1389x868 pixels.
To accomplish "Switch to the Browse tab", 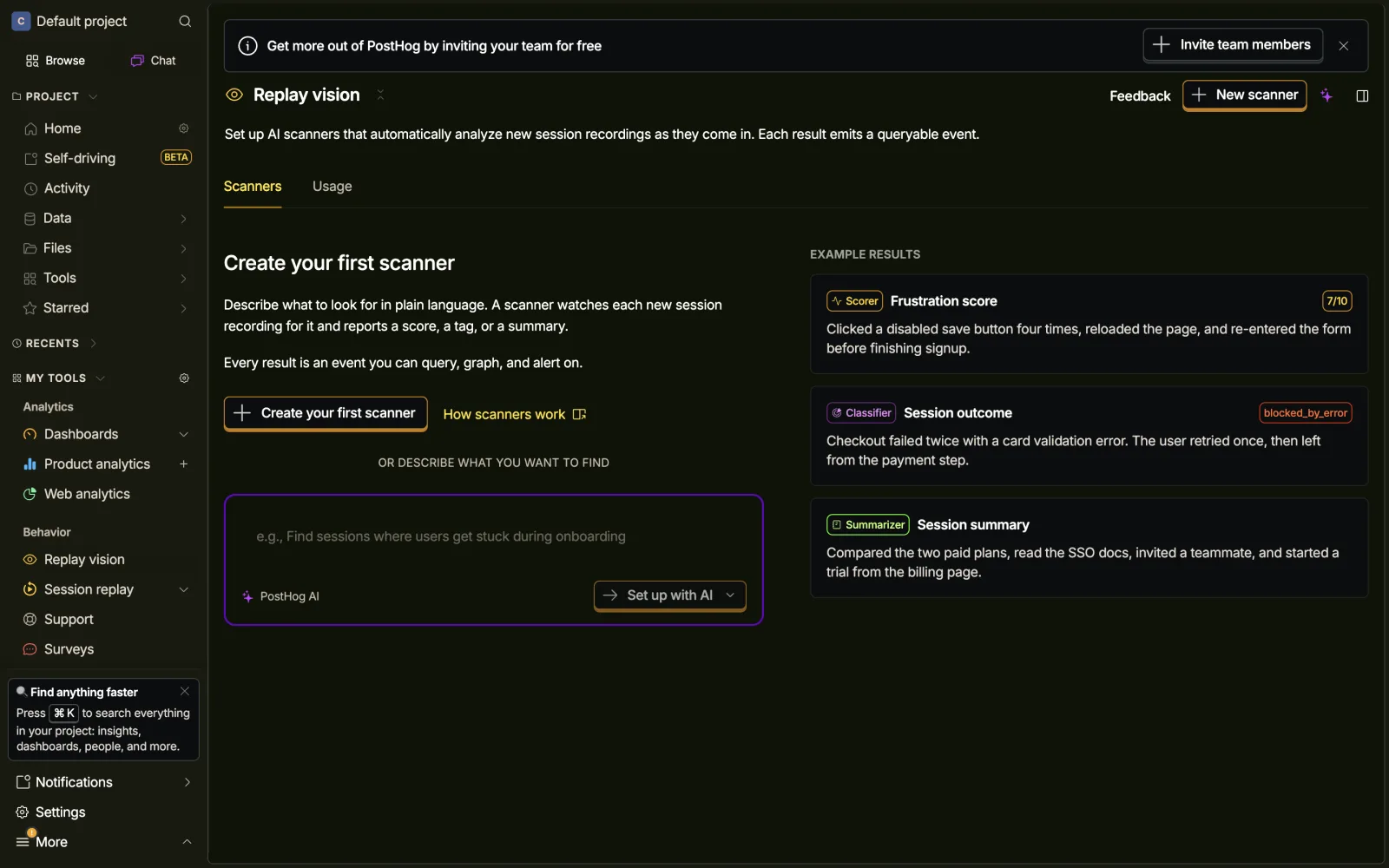I will pyautogui.click(x=56, y=61).
